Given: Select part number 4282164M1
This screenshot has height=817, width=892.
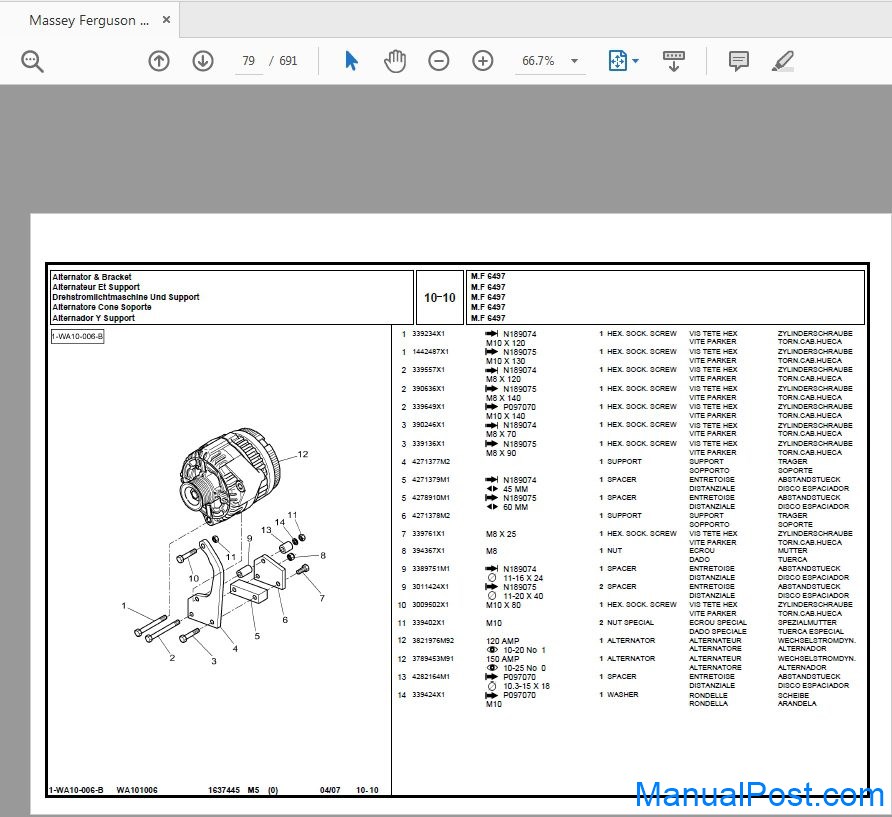Looking at the screenshot, I should click(431, 676).
